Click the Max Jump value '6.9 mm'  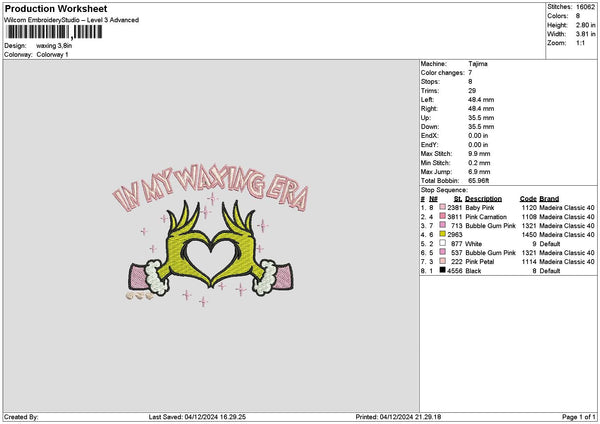479,171
